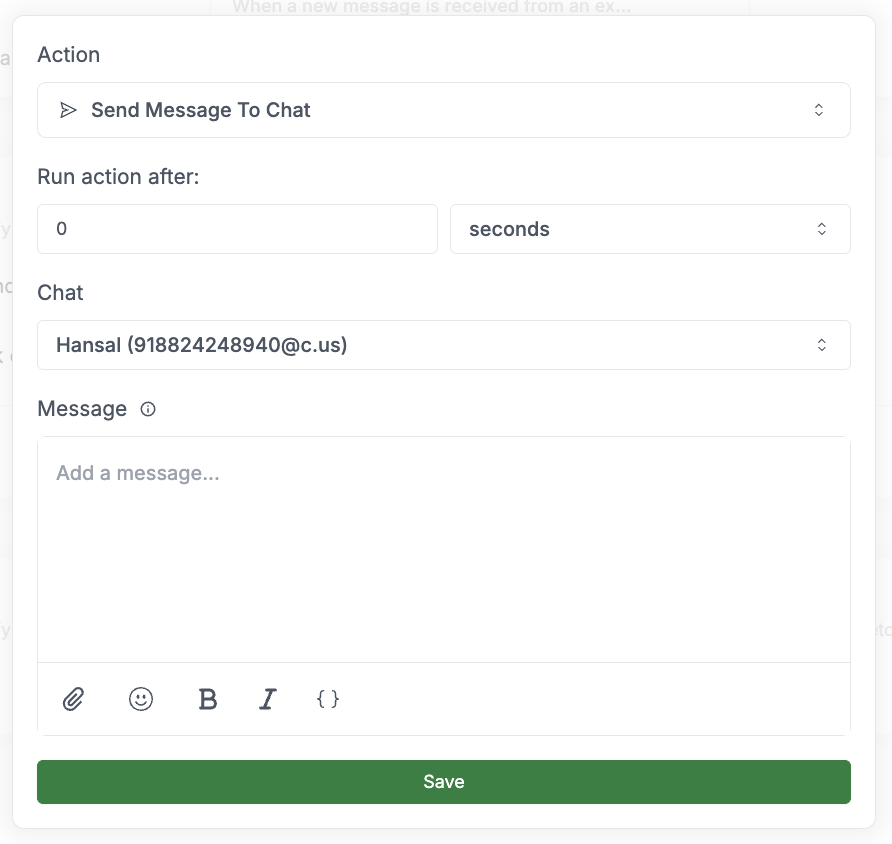Insert a variable using the curly braces icon

(x=327, y=699)
